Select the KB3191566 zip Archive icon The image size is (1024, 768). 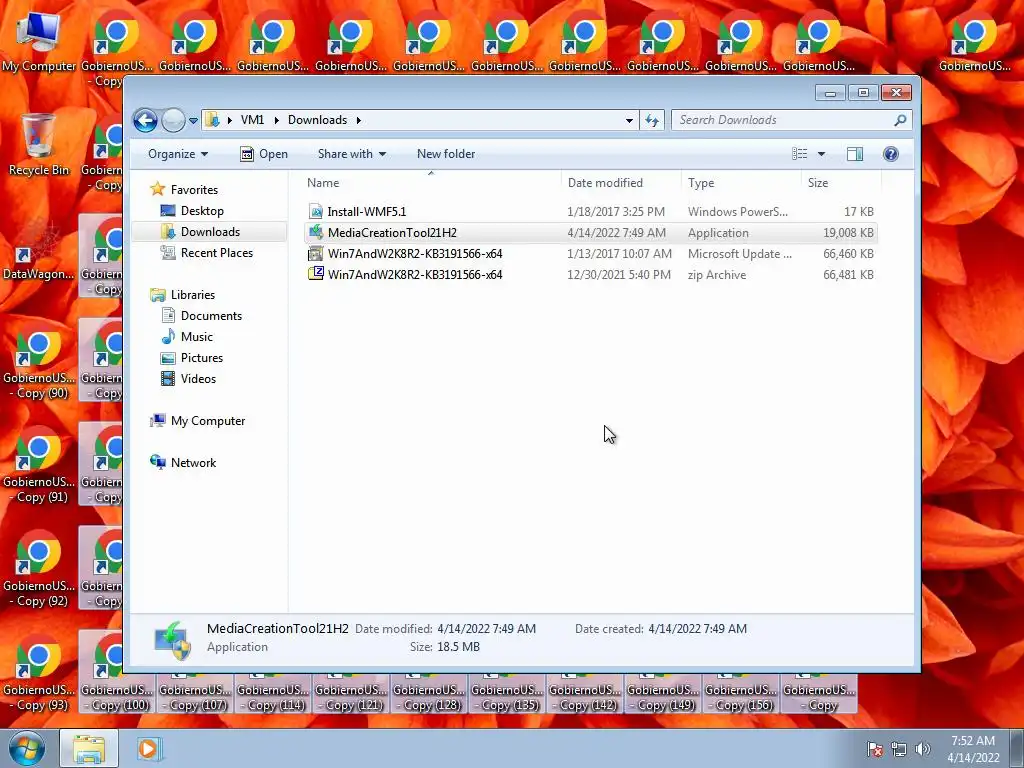click(x=316, y=274)
